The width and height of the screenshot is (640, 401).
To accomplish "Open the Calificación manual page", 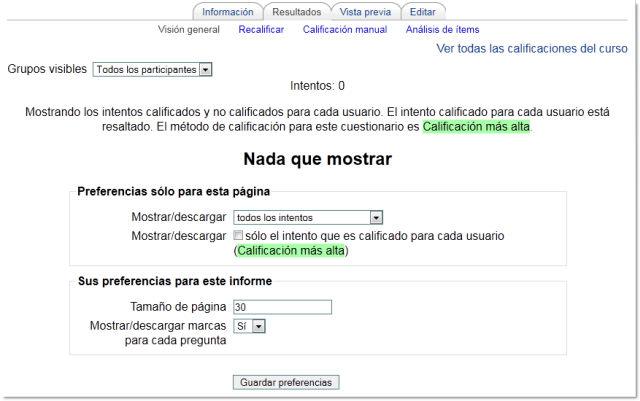I will pyautogui.click(x=344, y=30).
